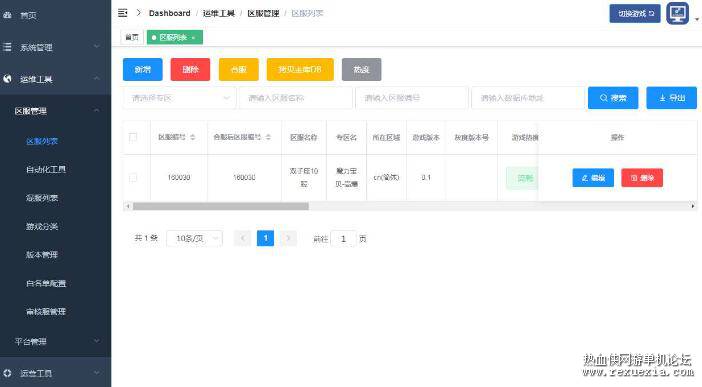Focus the 请输入区服名称 input field
This screenshot has height=387, width=702.
click(x=295, y=98)
